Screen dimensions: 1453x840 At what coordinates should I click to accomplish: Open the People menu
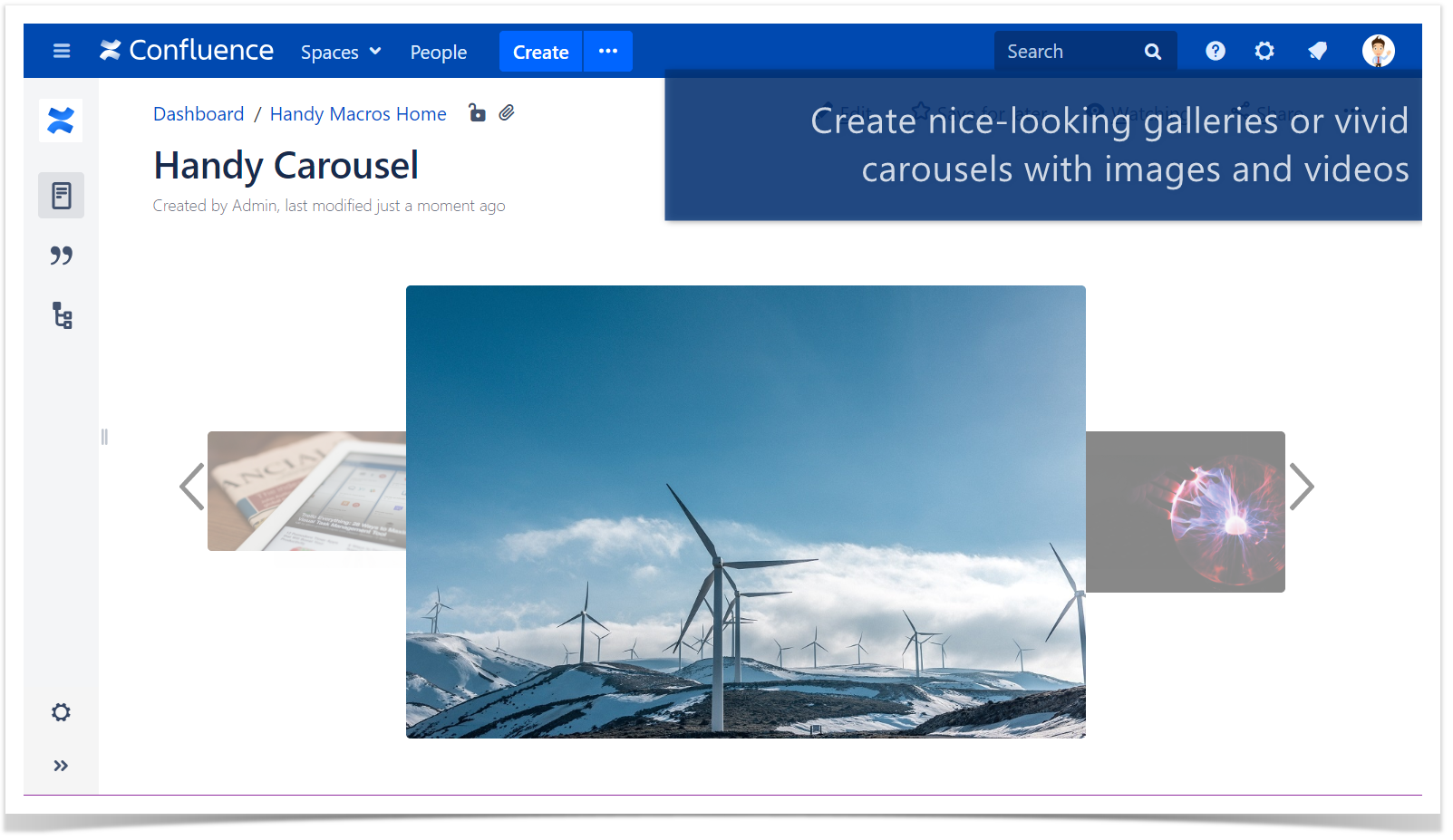point(439,52)
